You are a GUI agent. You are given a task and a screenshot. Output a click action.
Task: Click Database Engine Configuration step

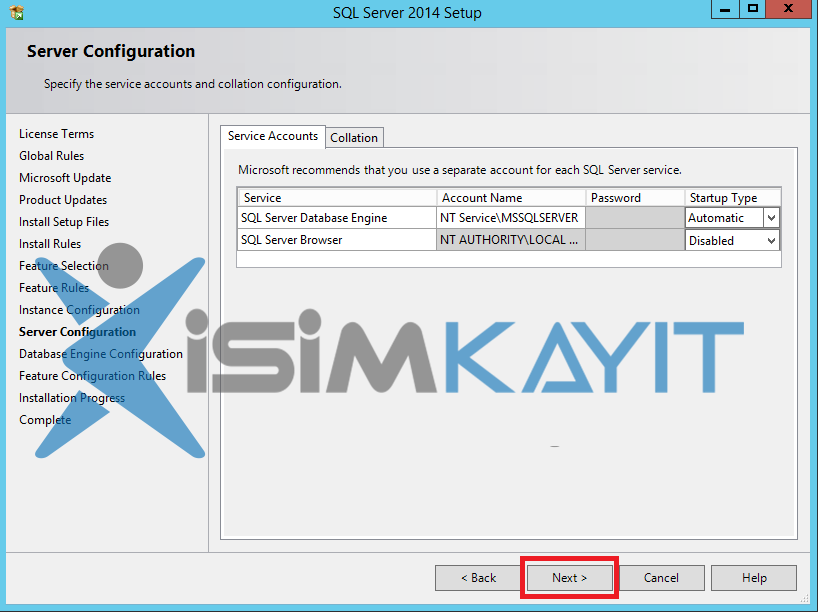[101, 354]
